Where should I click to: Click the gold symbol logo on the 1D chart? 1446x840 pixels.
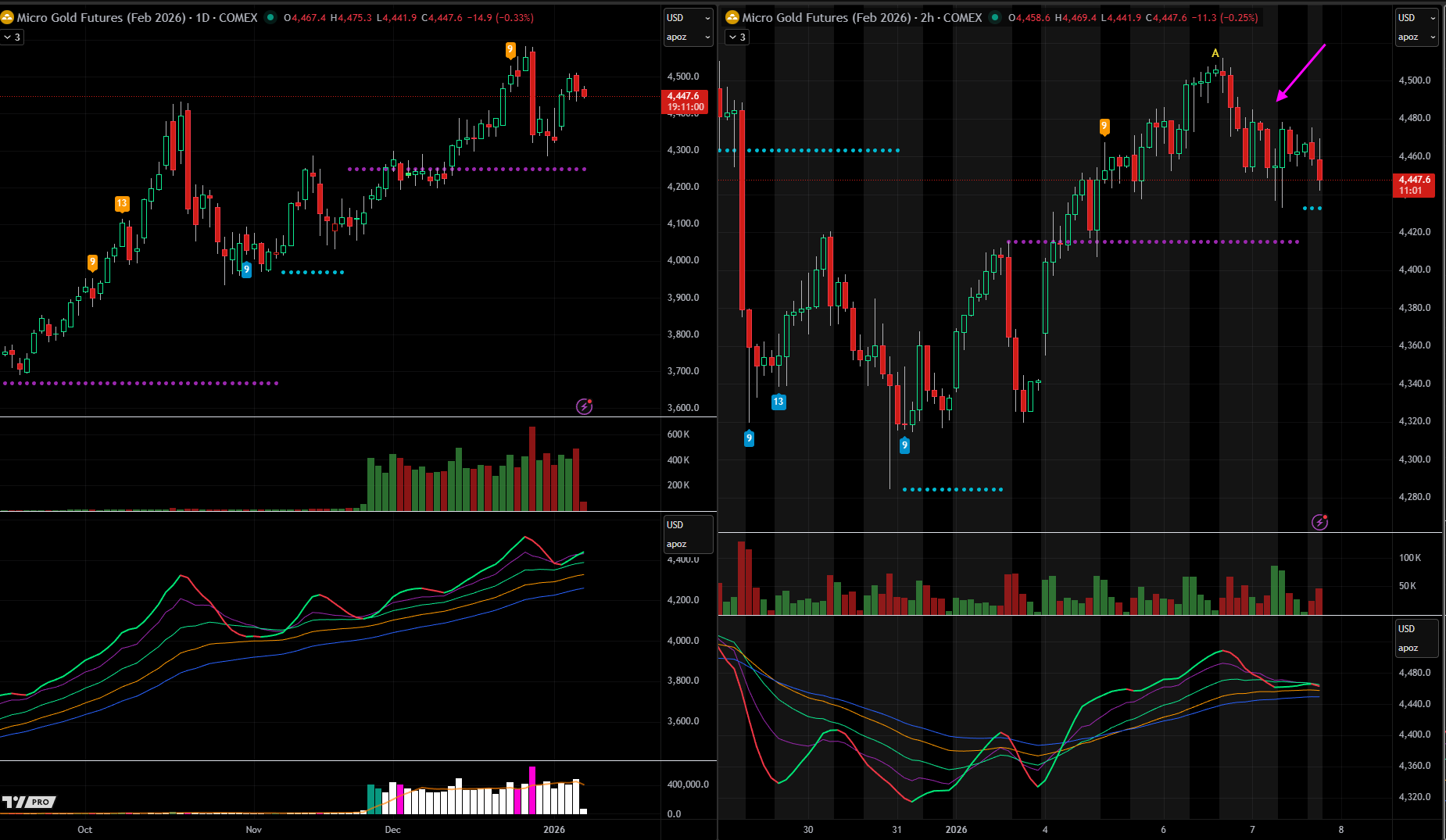coord(8,17)
